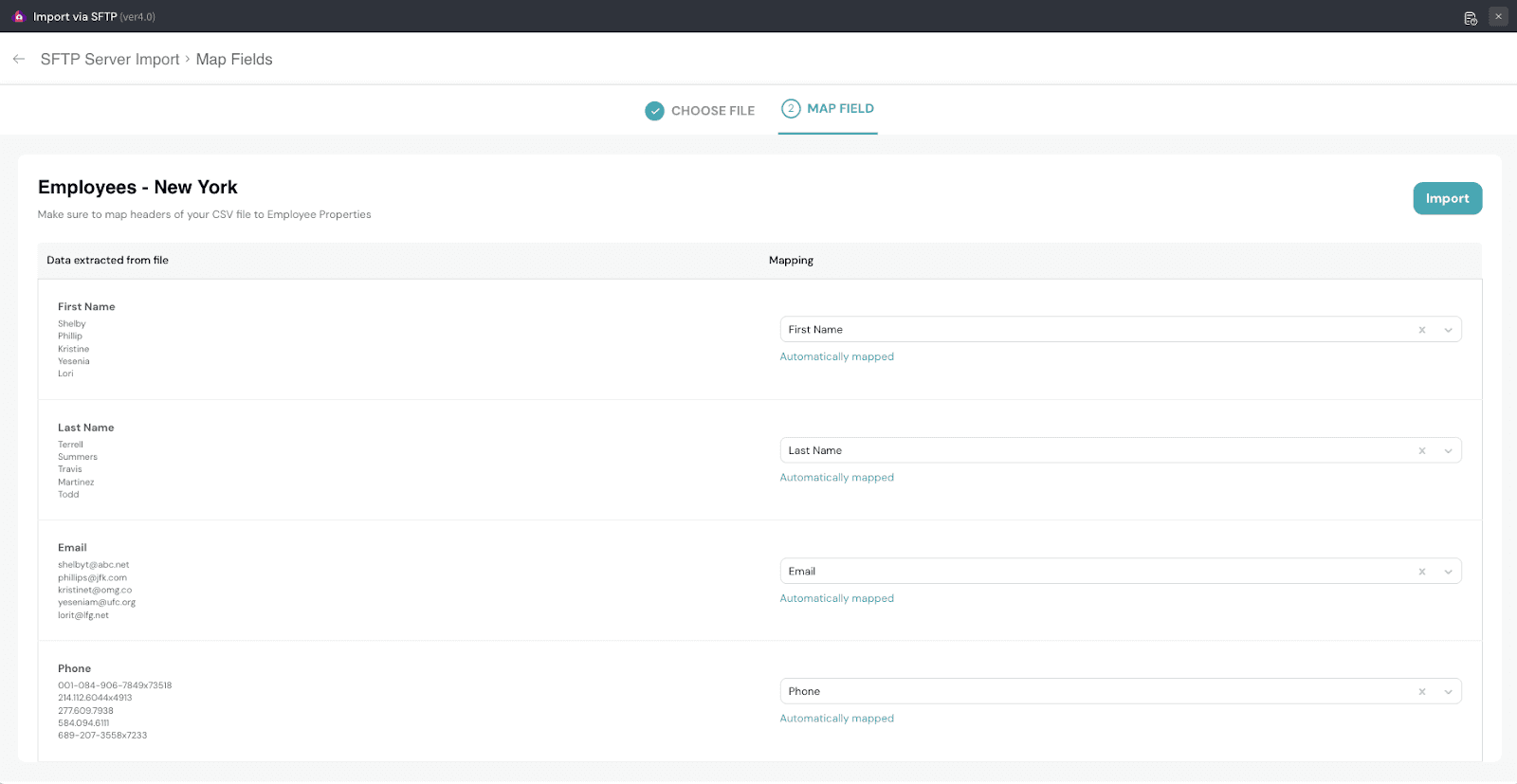Click the Import button
1517x784 pixels.
pyautogui.click(x=1447, y=198)
